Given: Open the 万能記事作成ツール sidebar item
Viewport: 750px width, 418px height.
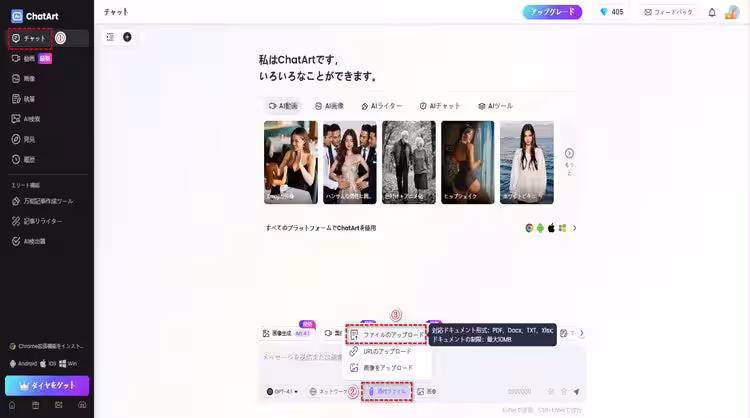Looking at the screenshot, I should pos(43,201).
